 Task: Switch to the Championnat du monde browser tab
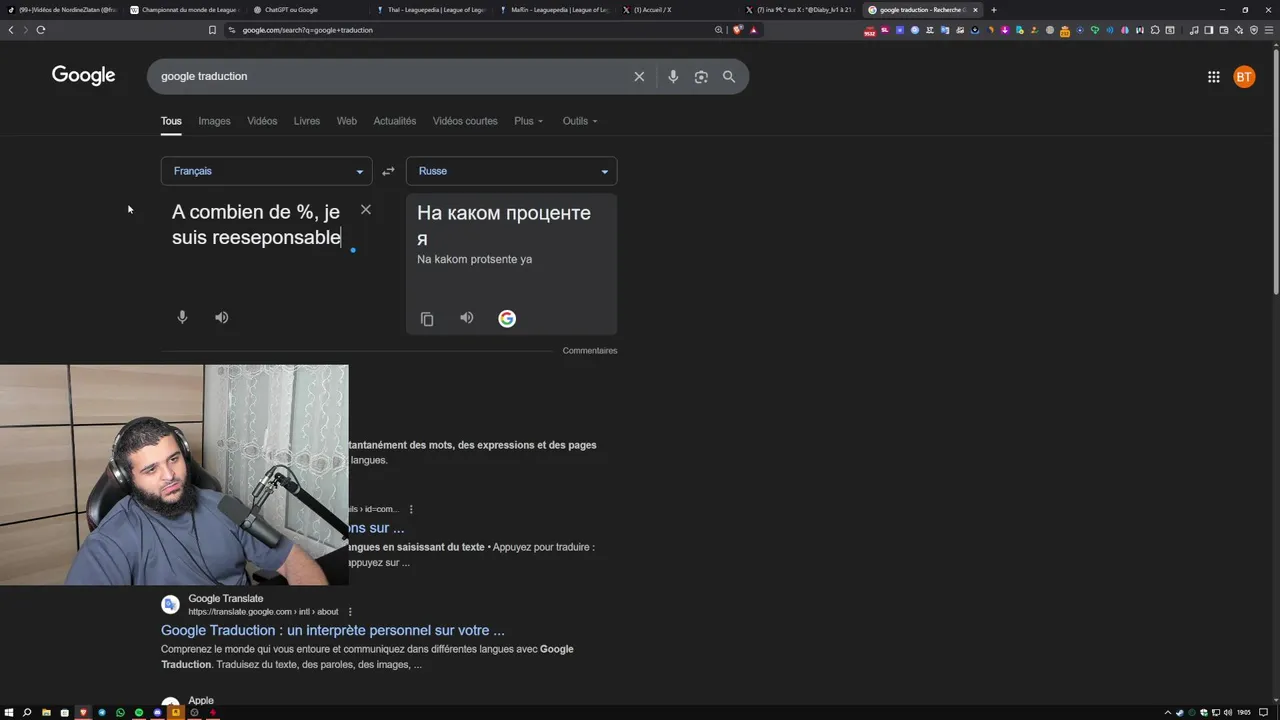185,10
